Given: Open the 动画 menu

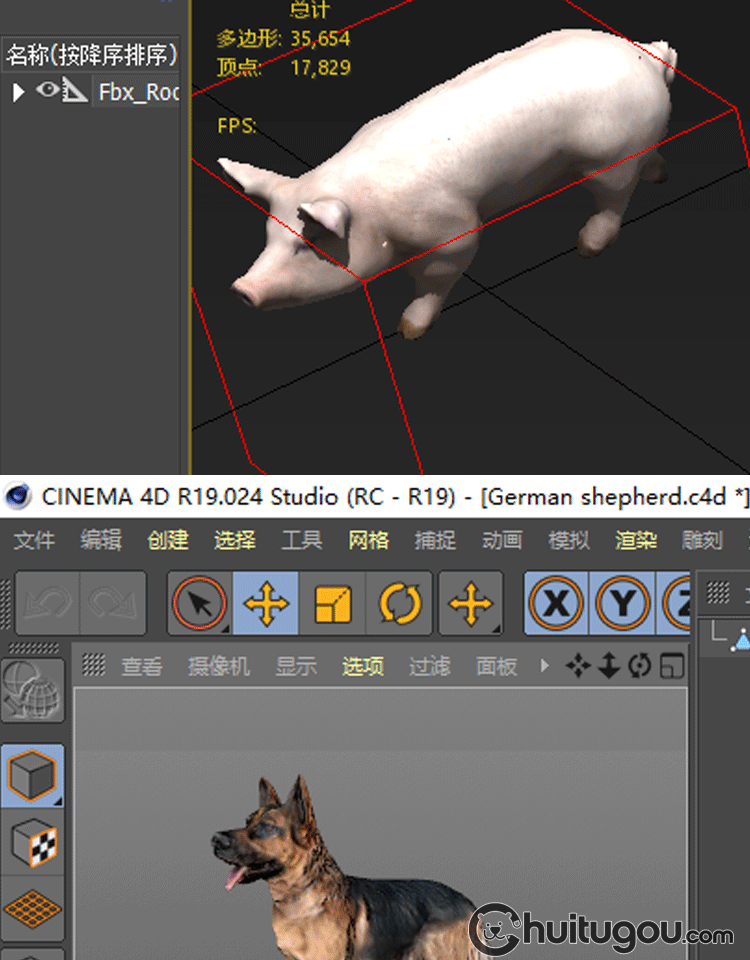Looking at the screenshot, I should coord(502,540).
